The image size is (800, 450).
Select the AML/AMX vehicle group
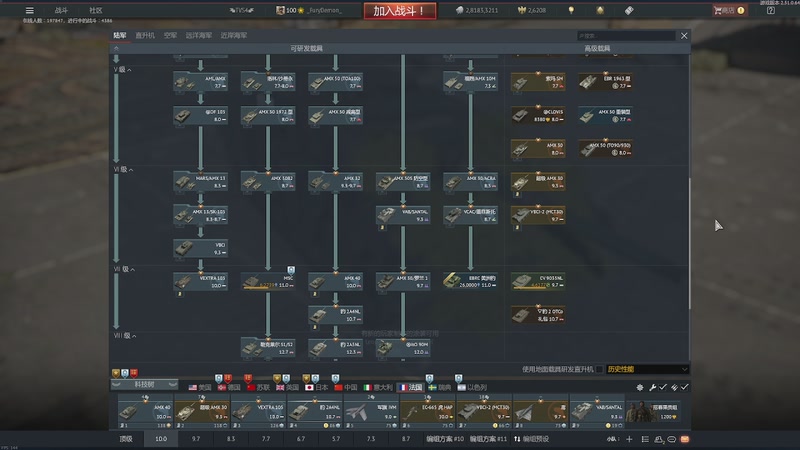(201, 82)
